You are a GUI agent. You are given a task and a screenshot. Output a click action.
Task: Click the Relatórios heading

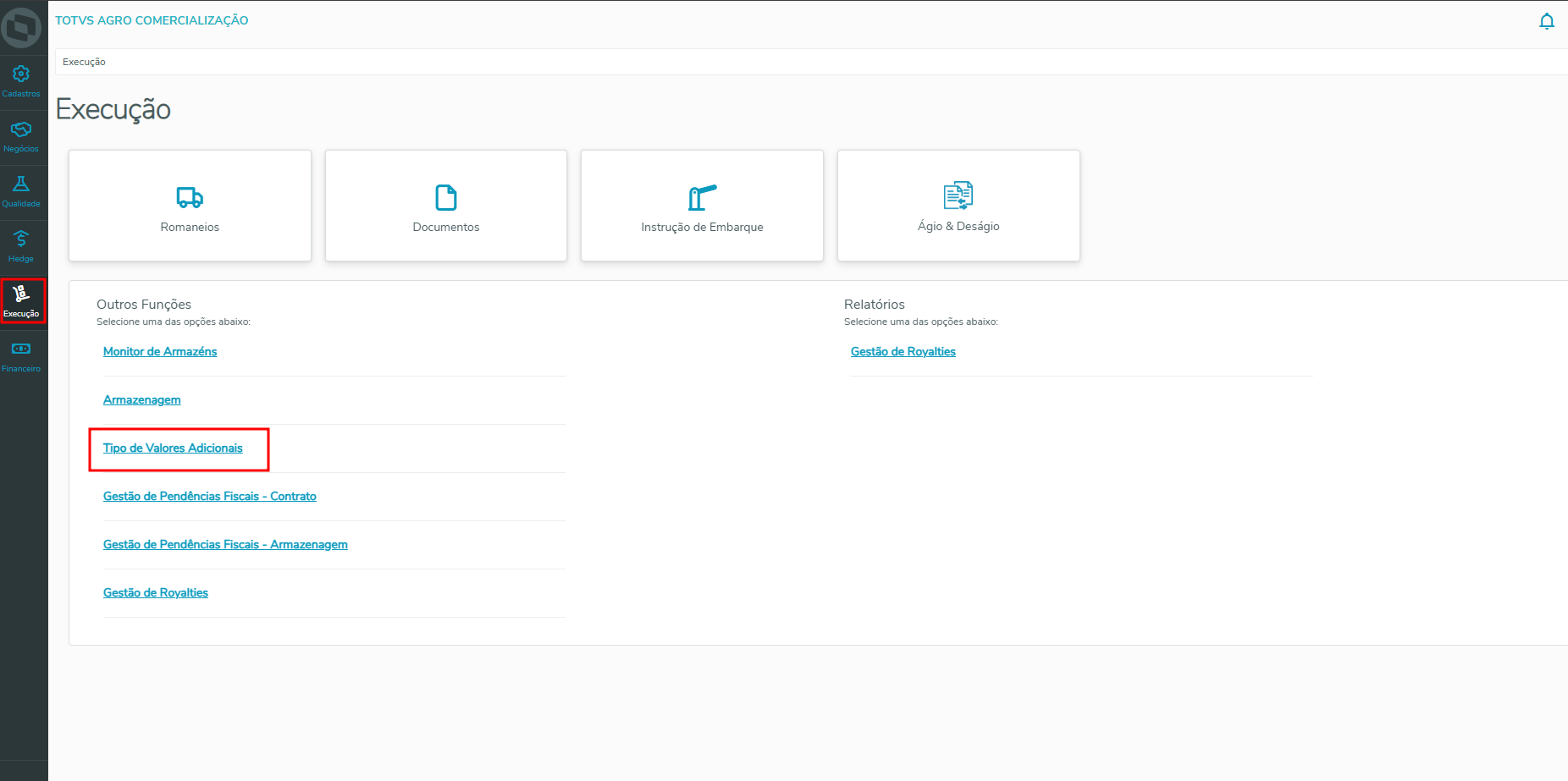point(875,304)
